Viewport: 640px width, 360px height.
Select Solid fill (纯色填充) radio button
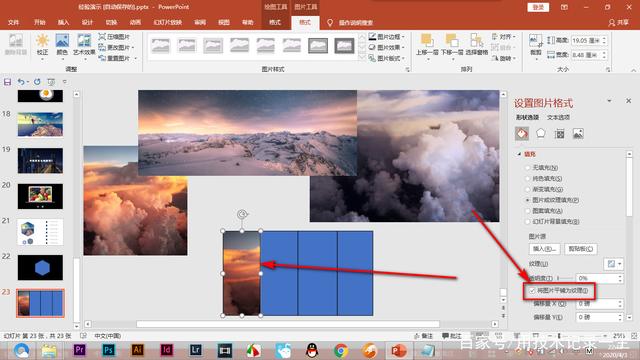[527, 178]
